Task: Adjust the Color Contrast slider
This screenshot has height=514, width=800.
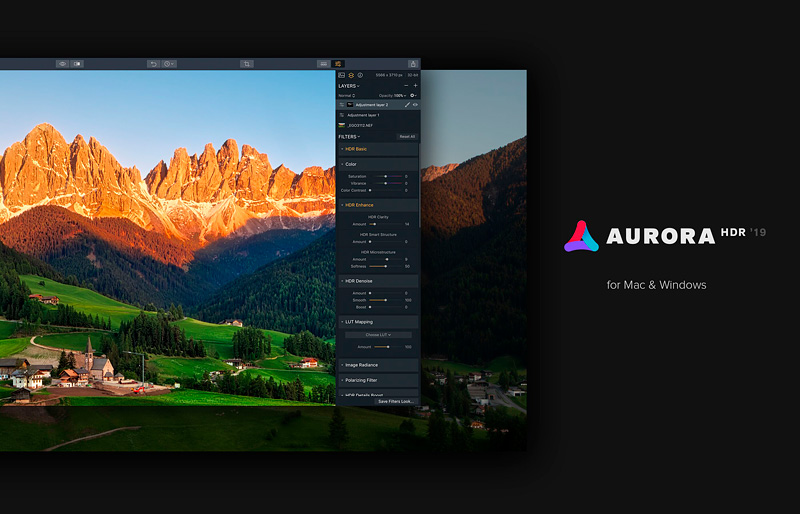Action: tap(386, 190)
